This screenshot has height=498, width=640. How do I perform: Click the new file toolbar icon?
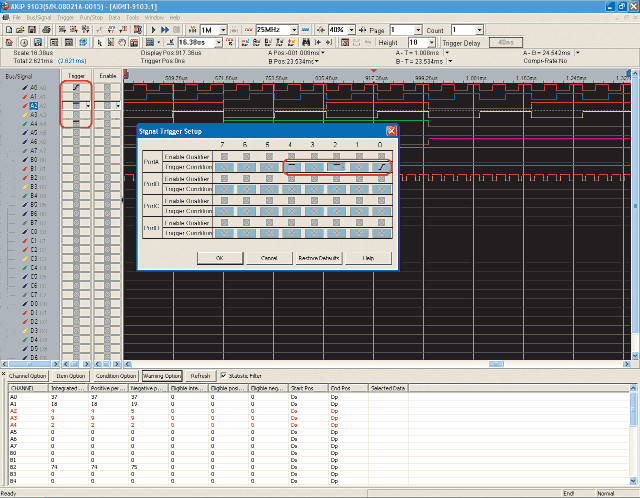(x=8, y=31)
